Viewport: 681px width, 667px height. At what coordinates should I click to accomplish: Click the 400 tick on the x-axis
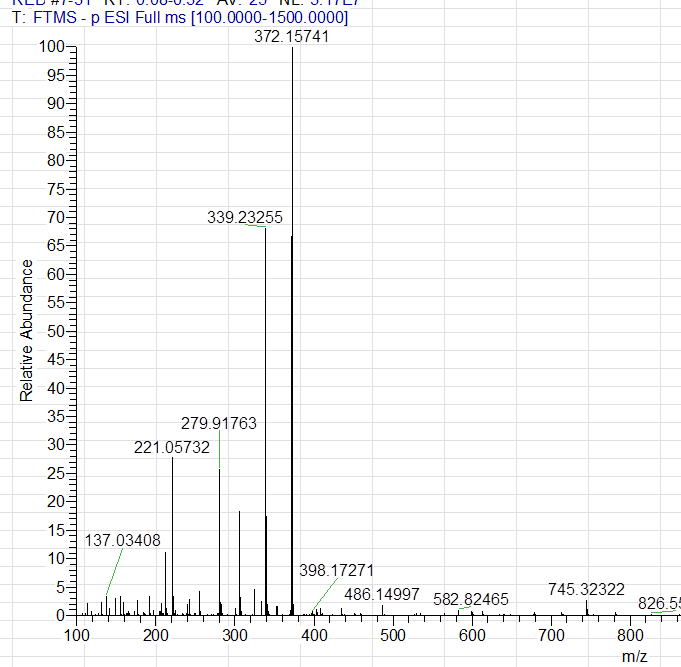(314, 635)
